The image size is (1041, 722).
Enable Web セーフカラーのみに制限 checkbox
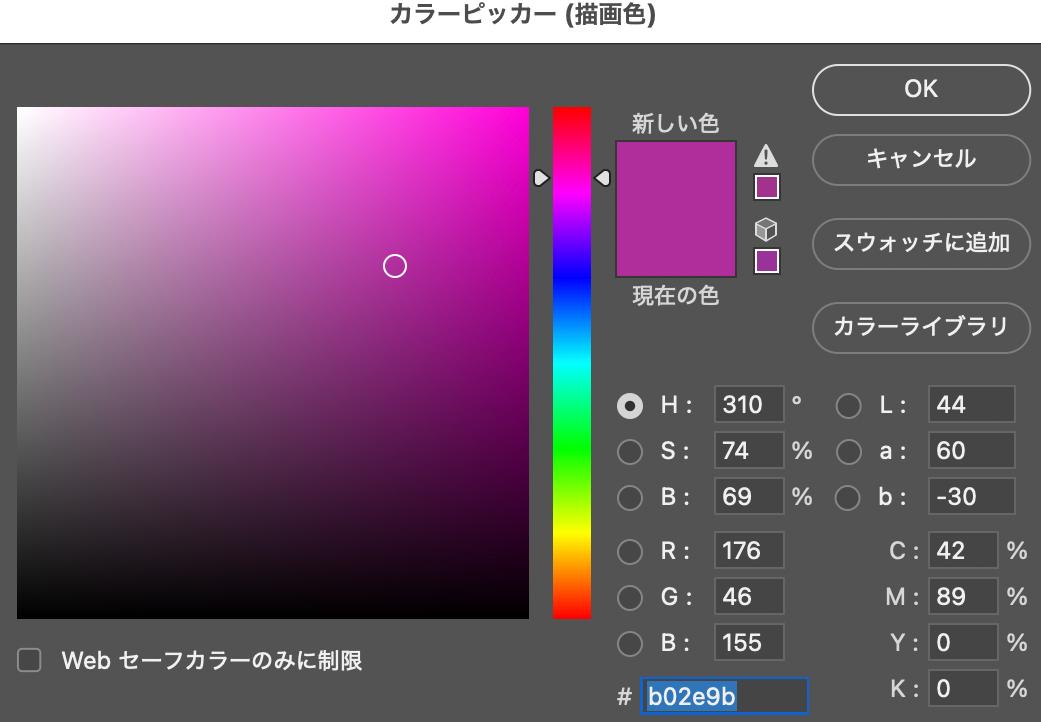[29, 660]
